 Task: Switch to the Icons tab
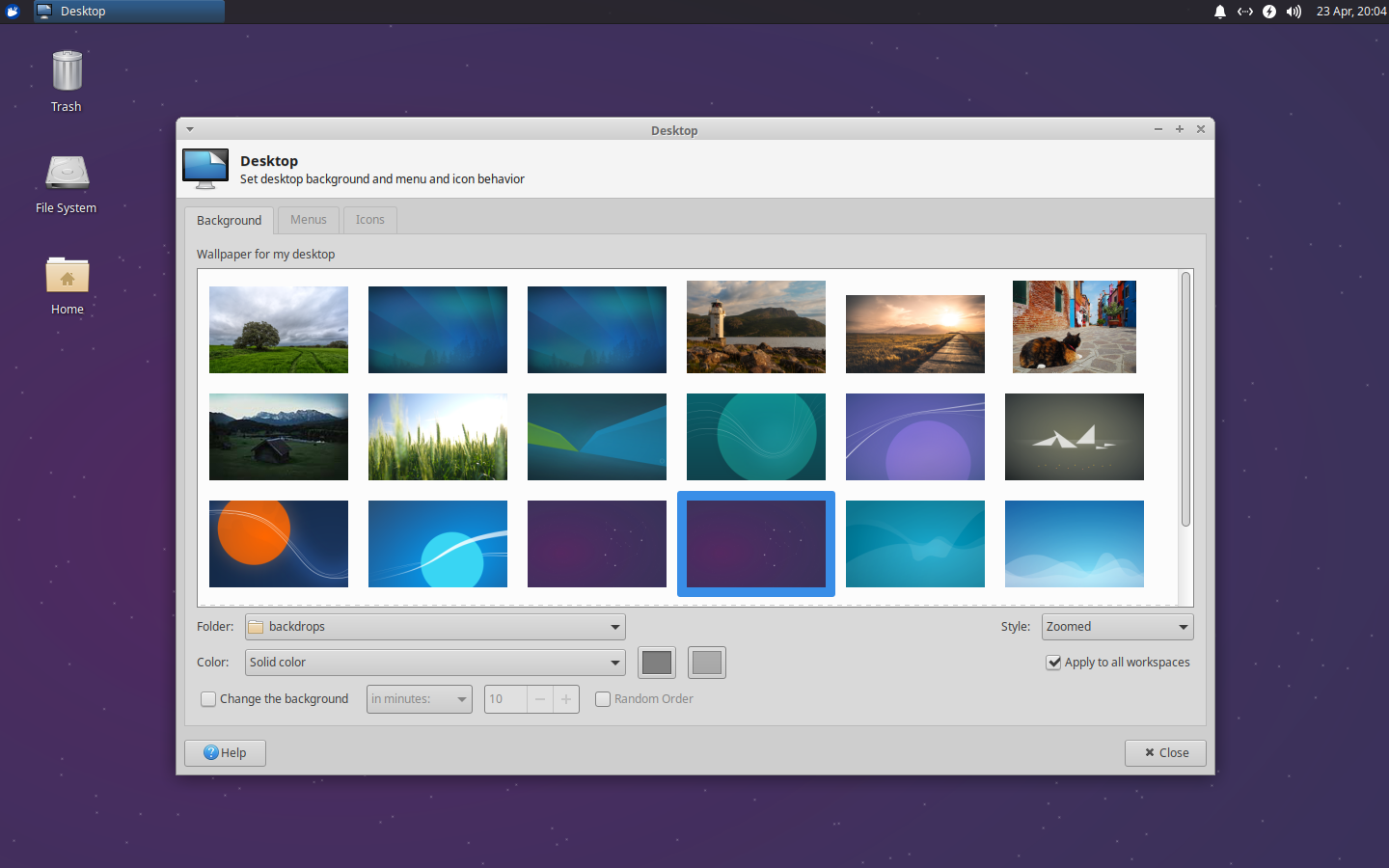tap(369, 220)
